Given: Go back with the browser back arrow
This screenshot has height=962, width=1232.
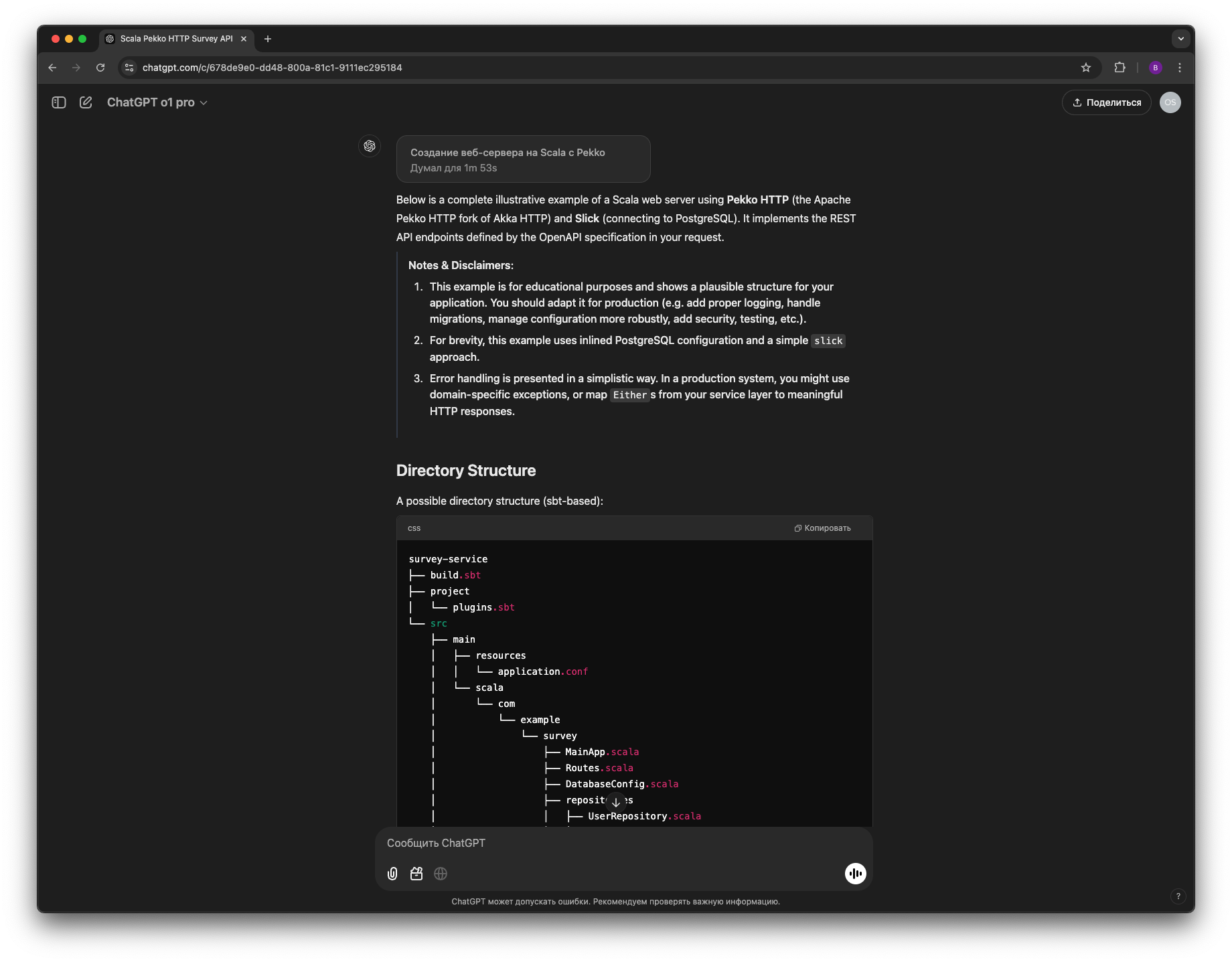Looking at the screenshot, I should coord(52,68).
